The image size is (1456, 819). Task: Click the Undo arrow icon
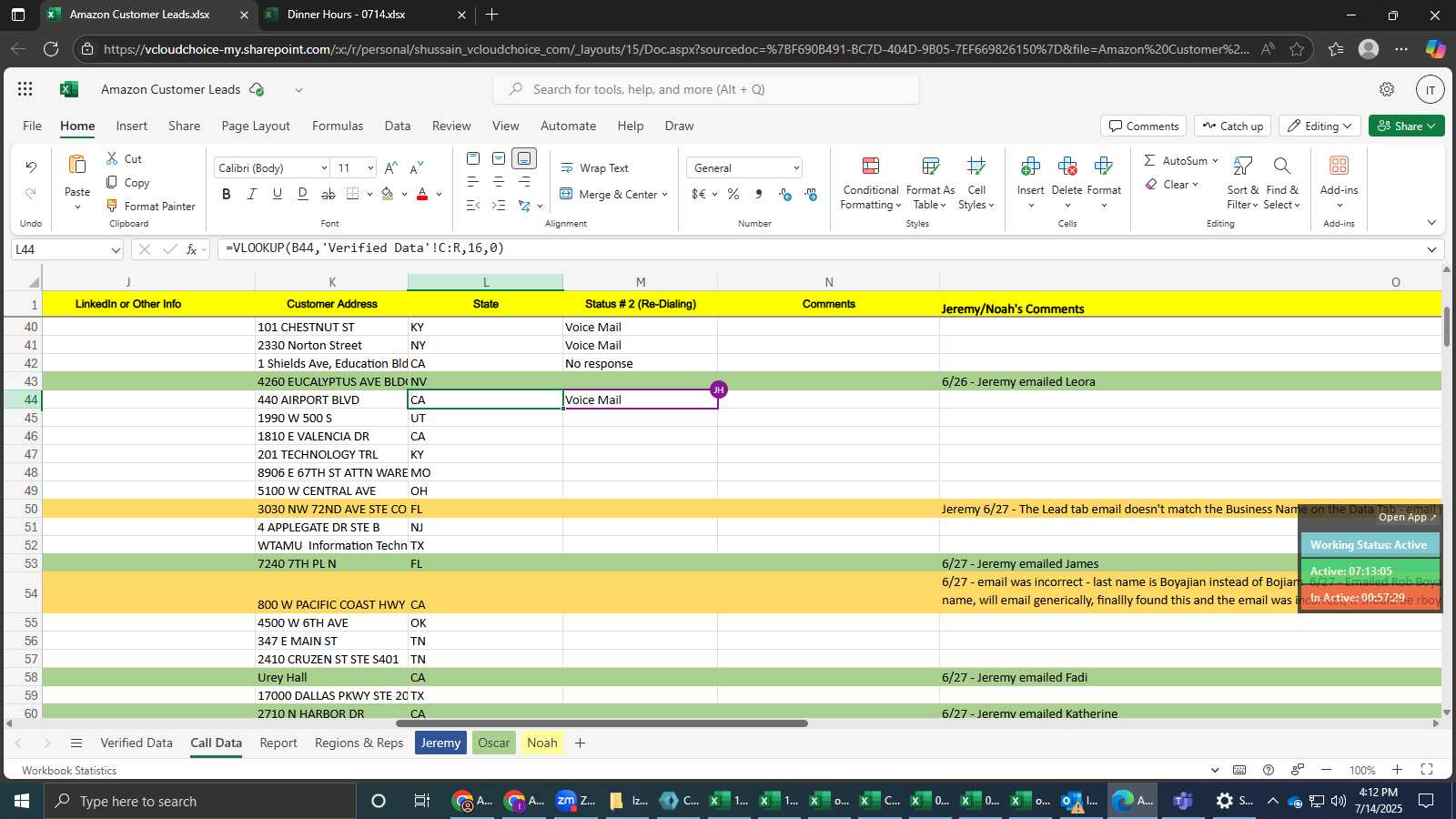(x=31, y=167)
